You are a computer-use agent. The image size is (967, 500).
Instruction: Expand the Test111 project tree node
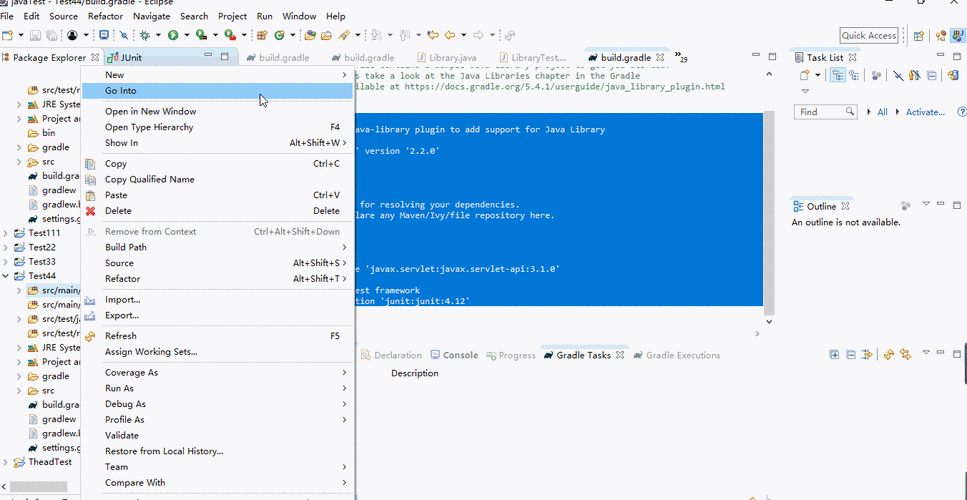coord(6,233)
